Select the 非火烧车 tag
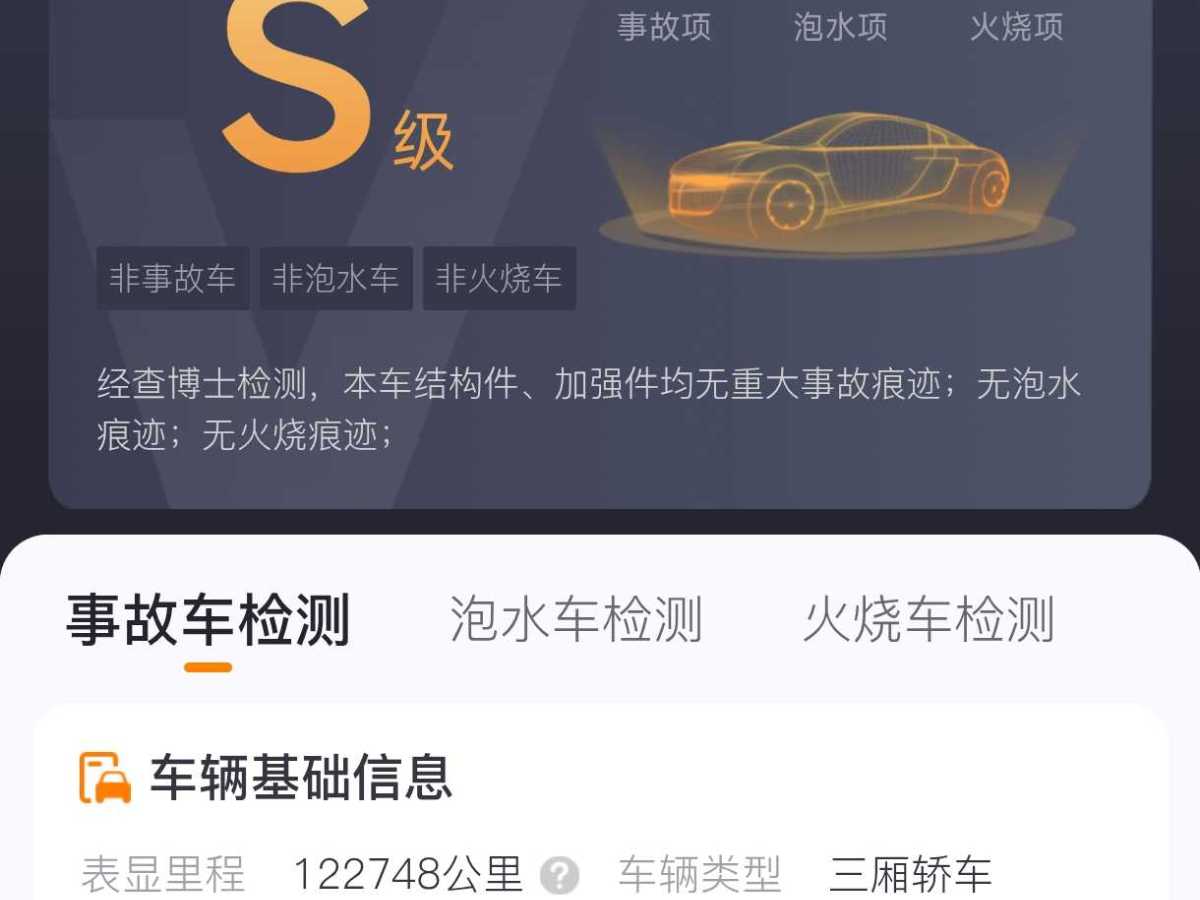 499,278
